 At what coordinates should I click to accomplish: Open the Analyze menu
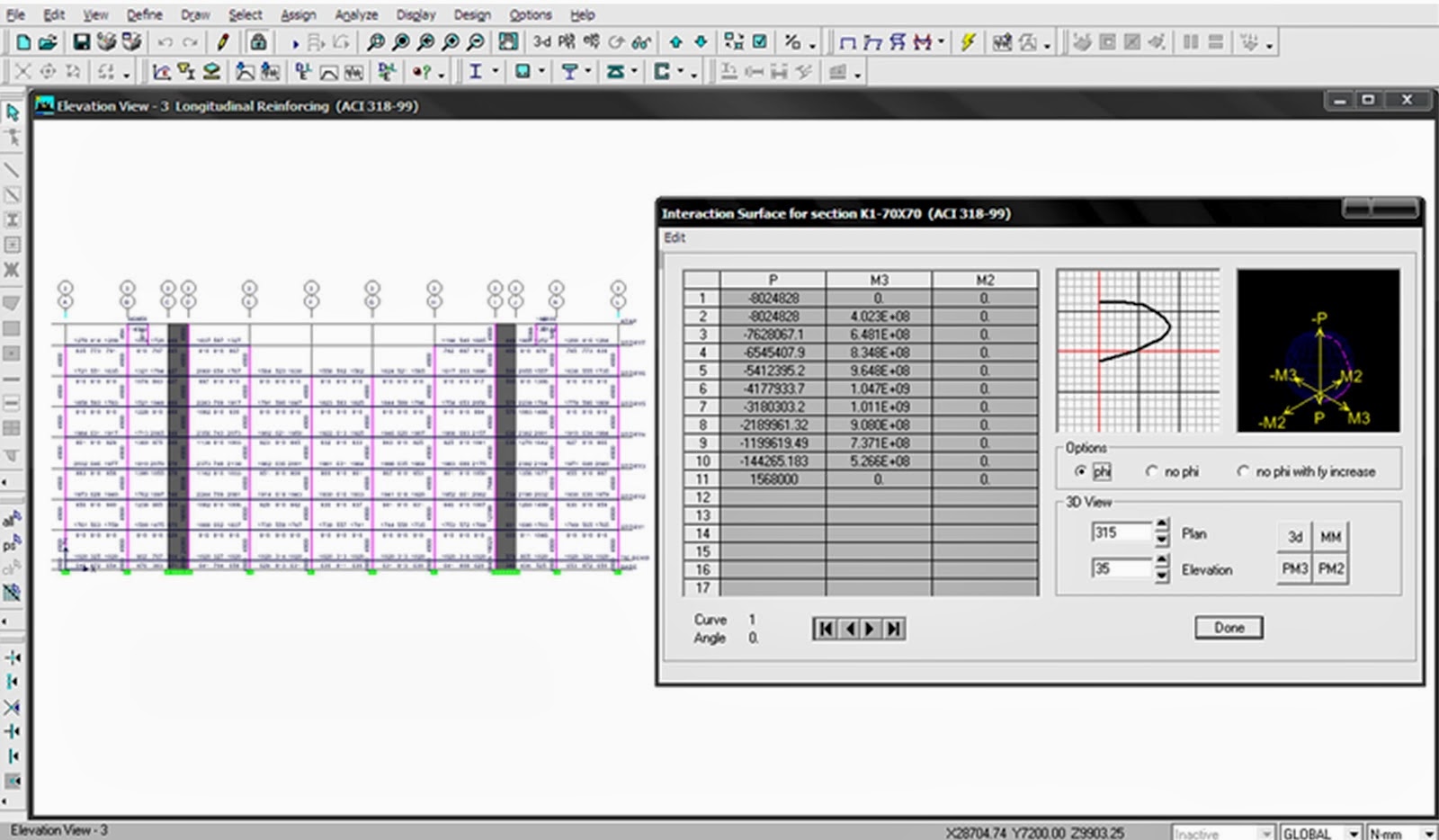tap(356, 14)
